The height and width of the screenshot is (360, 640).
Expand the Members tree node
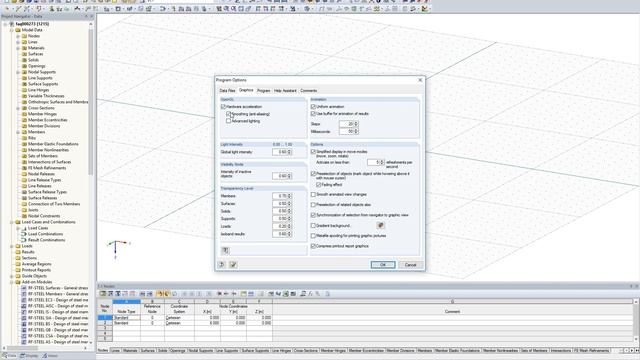[x=18, y=132]
